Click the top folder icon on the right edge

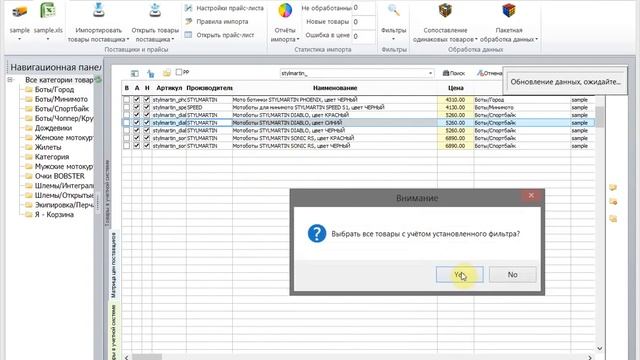tap(613, 187)
